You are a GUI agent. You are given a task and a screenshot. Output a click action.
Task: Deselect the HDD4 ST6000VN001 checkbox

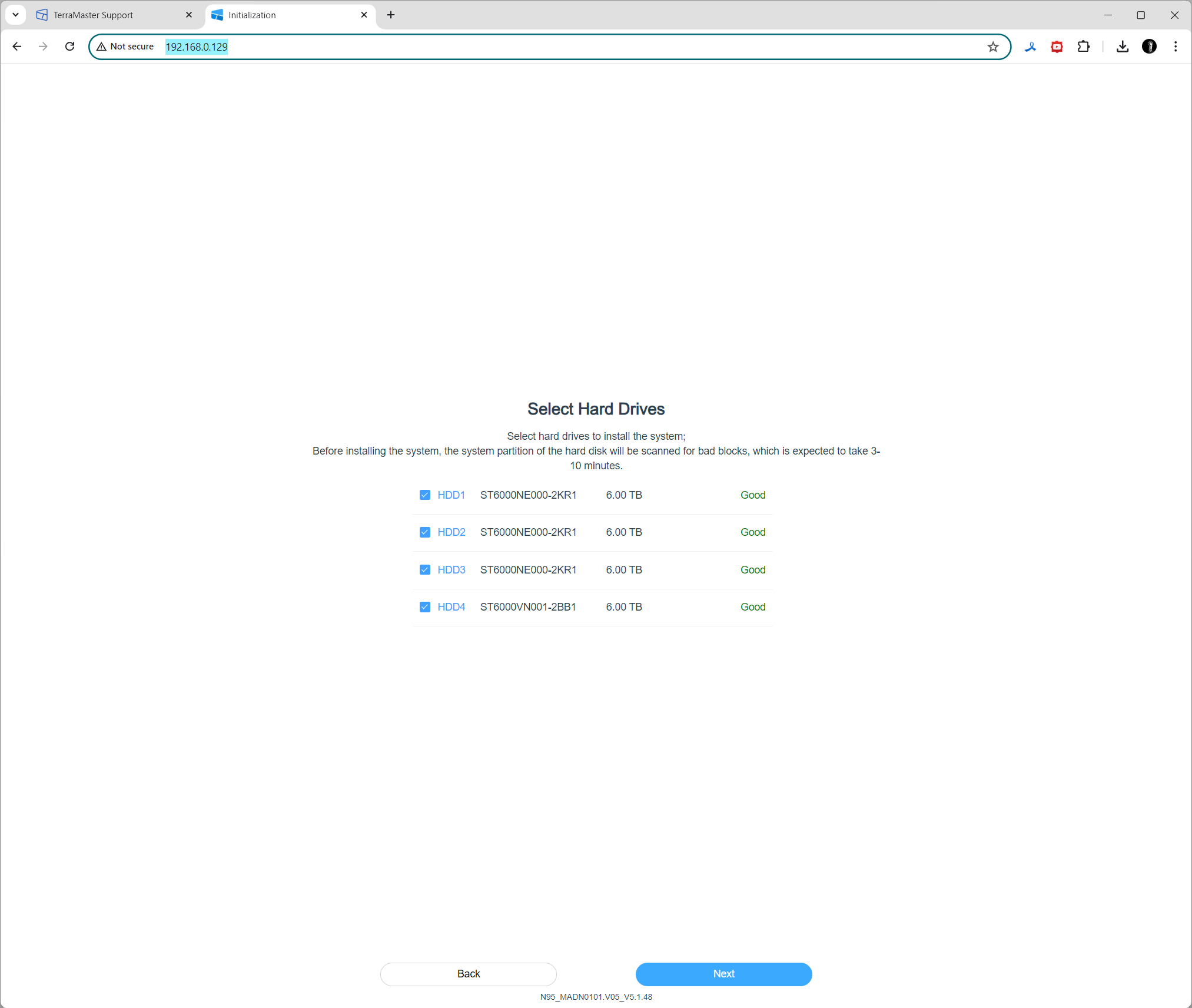point(424,607)
